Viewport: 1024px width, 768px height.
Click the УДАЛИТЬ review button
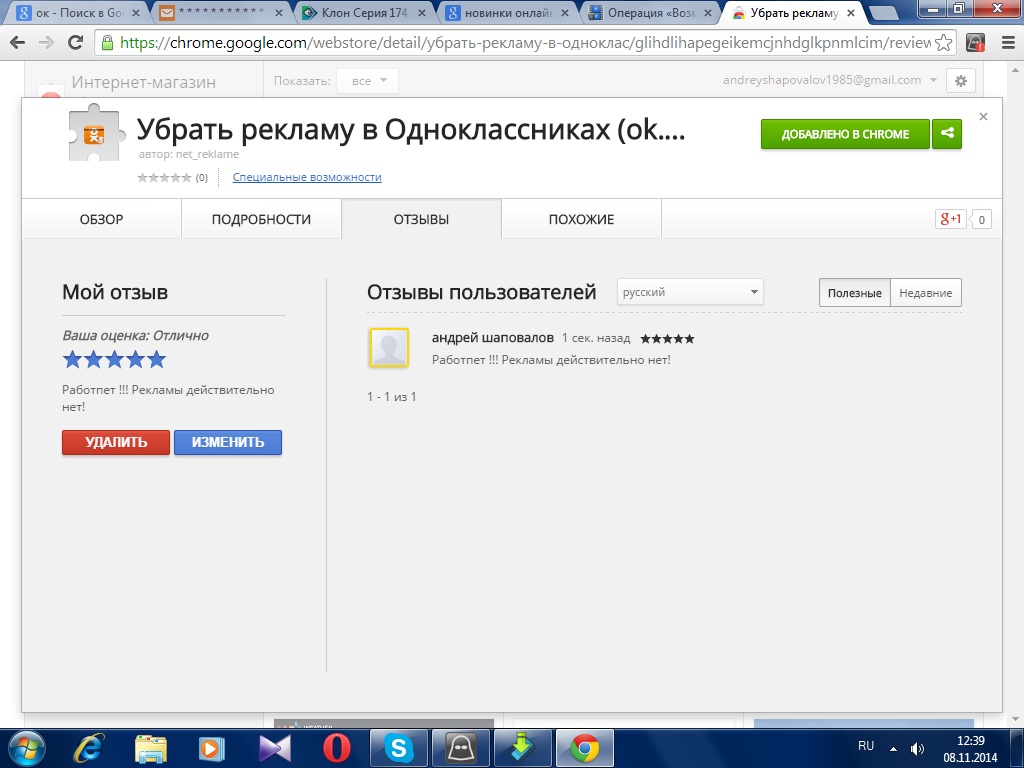(116, 442)
